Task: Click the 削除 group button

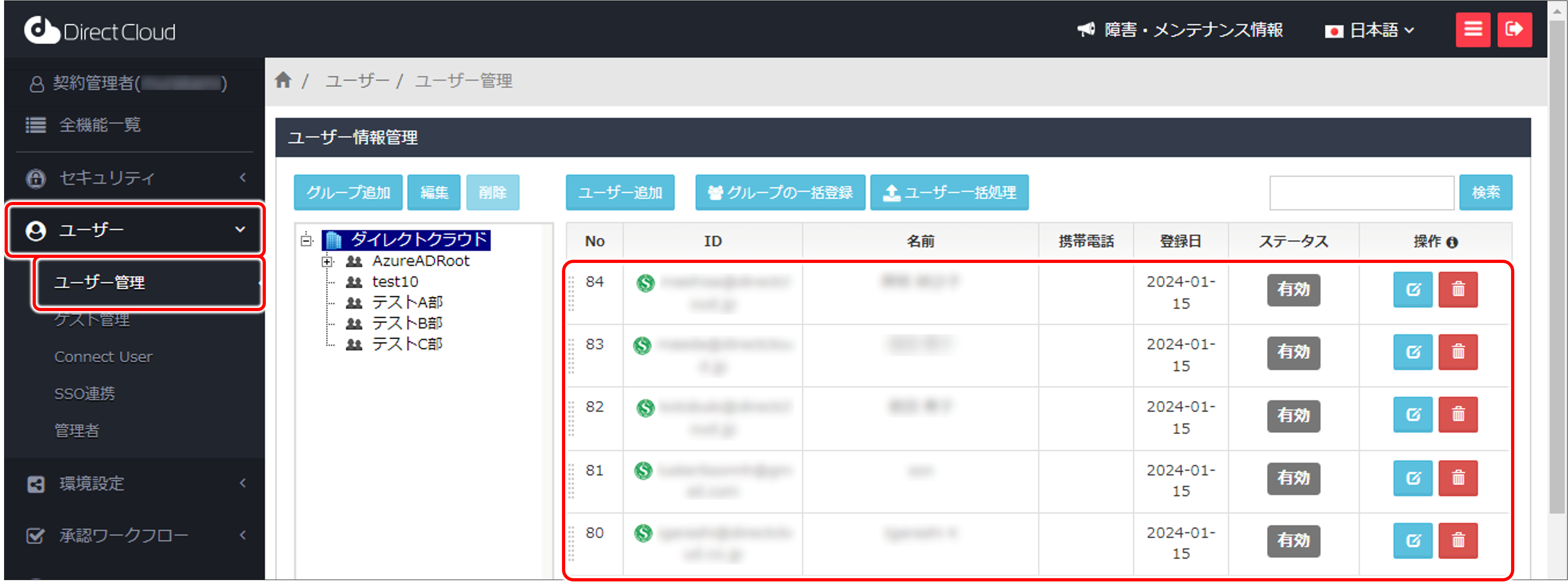Action: tap(492, 192)
